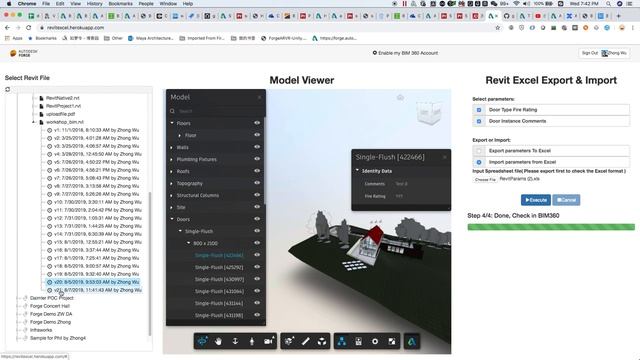The image size is (640, 360).
Task: Open macOS Spotlight search
Action: coord(608,4)
